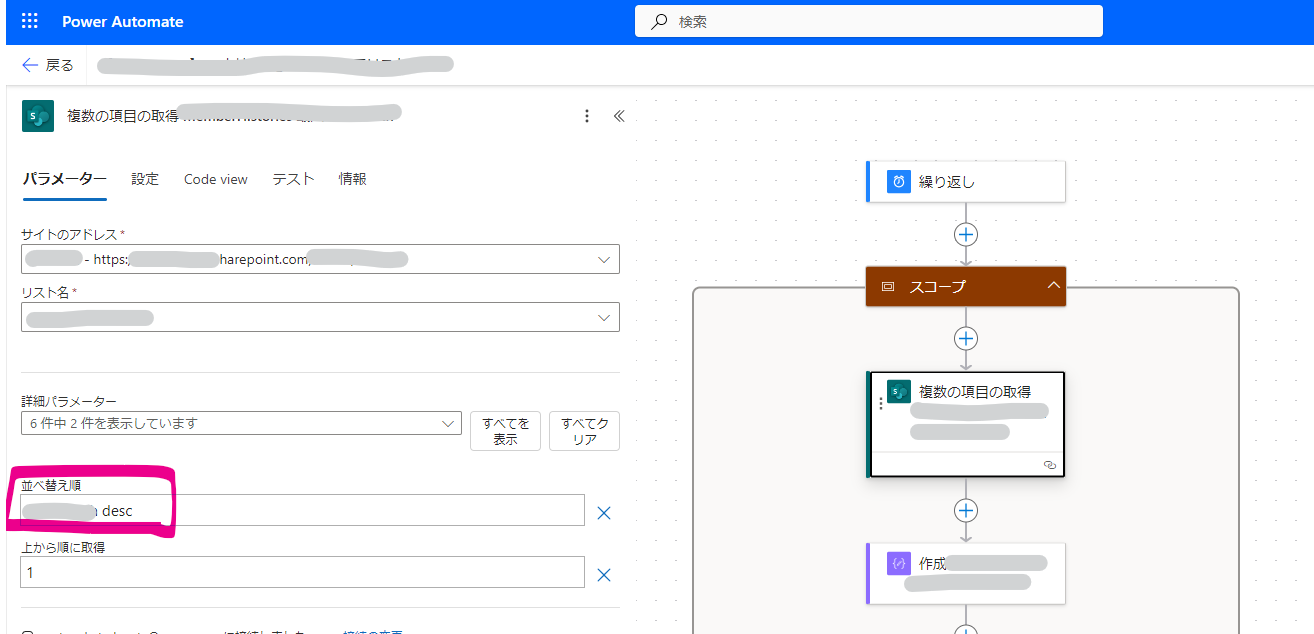Click the 並べ替え順 input field

click(302, 510)
